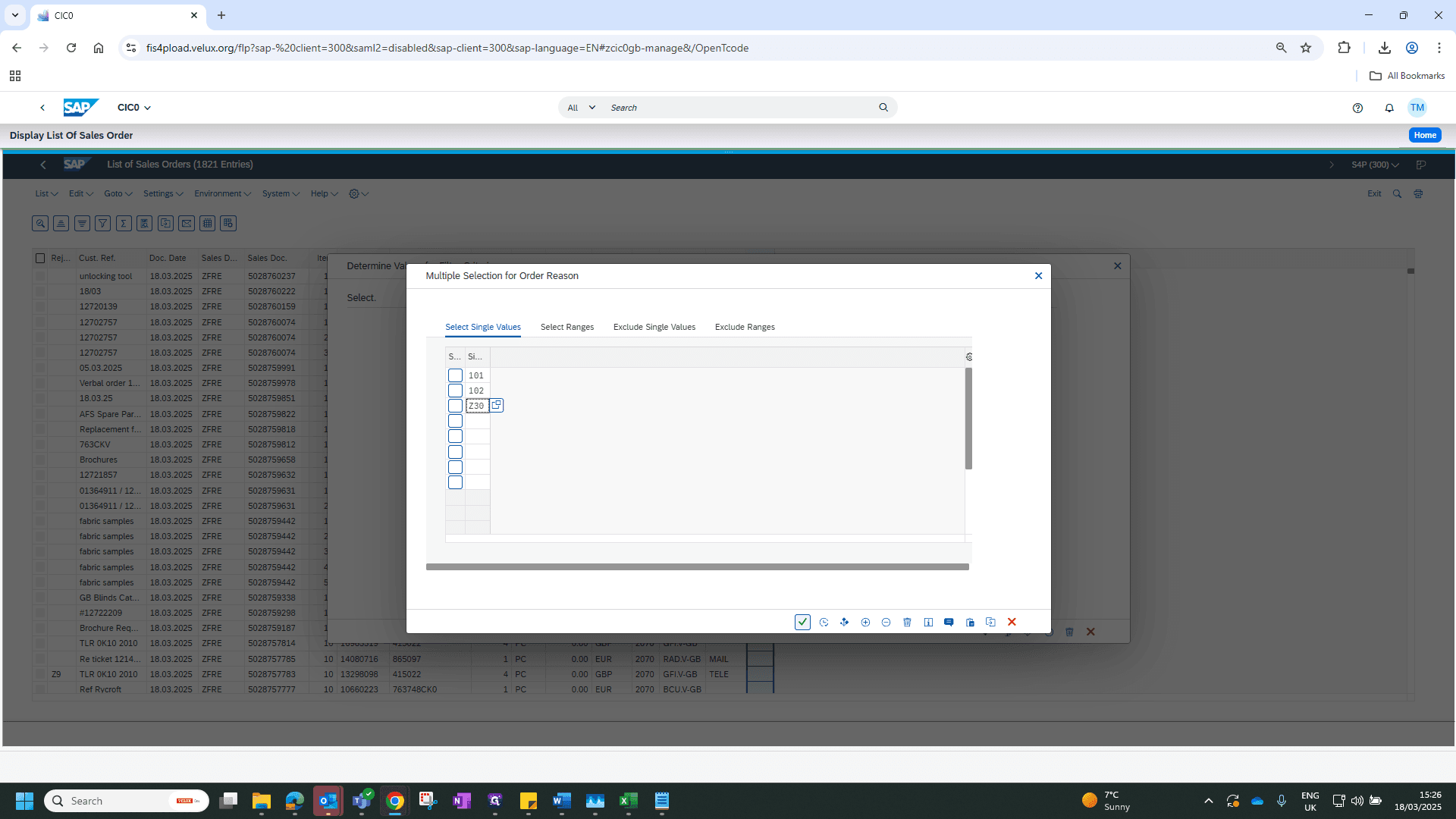Toggle select-all checkbox in sales order list header
The height and width of the screenshot is (819, 1456).
pos(40,258)
